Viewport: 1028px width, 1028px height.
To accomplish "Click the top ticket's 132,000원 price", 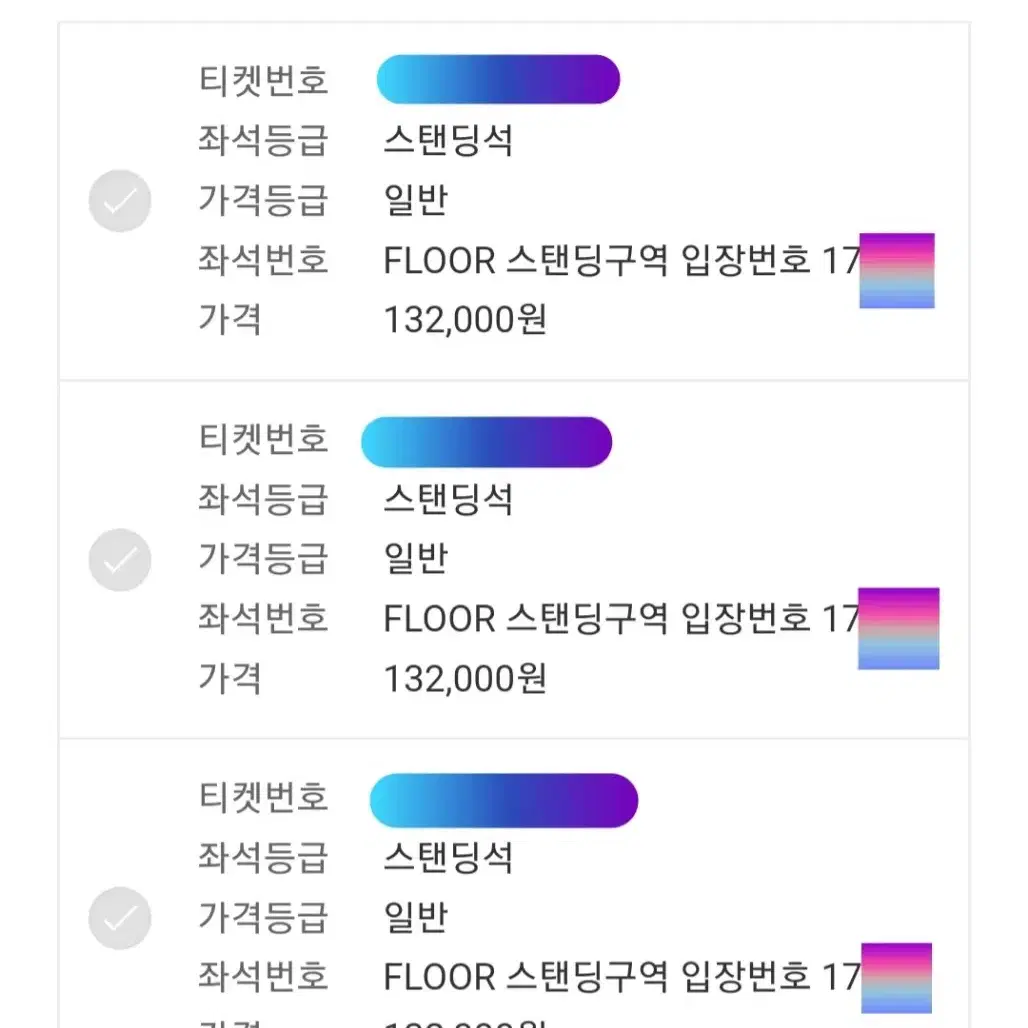I will (x=465, y=320).
